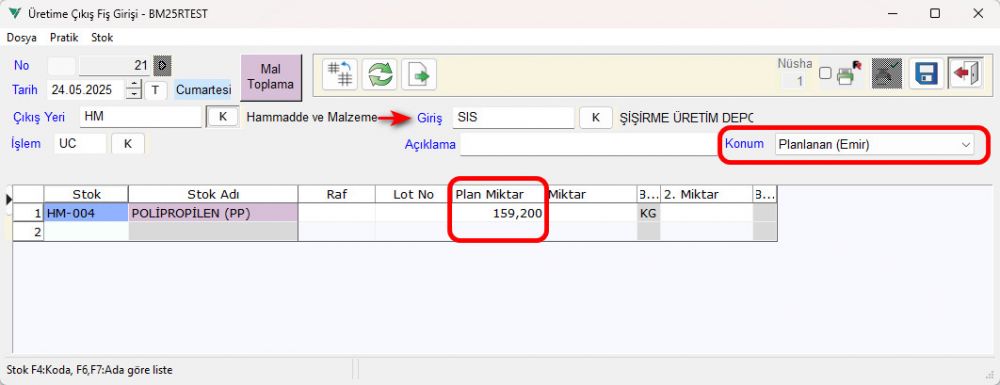This screenshot has height=385, width=1000.
Task: Click the green refresh arrows icon
Action: coord(379,75)
